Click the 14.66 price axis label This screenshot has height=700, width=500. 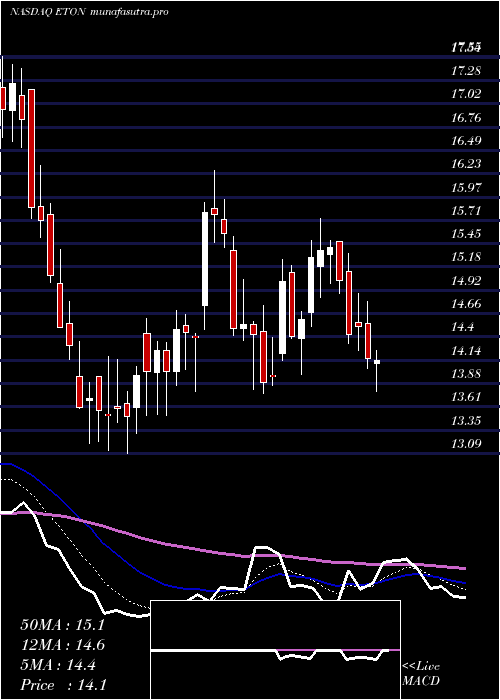click(466, 304)
